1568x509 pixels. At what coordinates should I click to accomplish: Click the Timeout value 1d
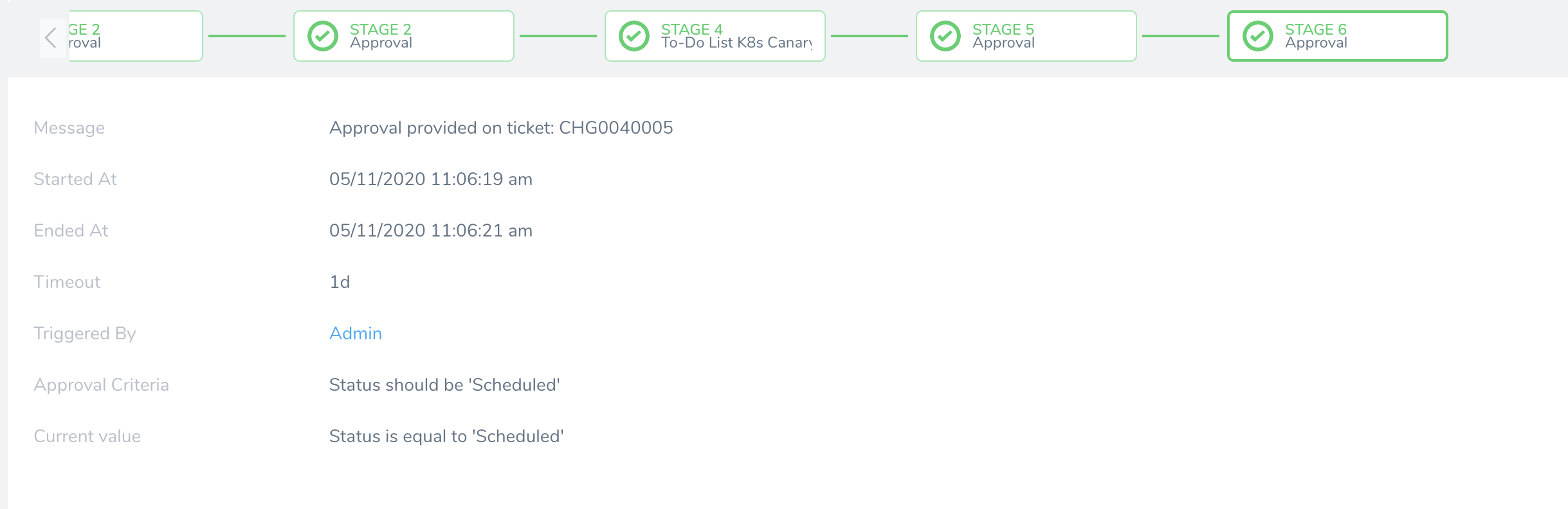pos(340,282)
